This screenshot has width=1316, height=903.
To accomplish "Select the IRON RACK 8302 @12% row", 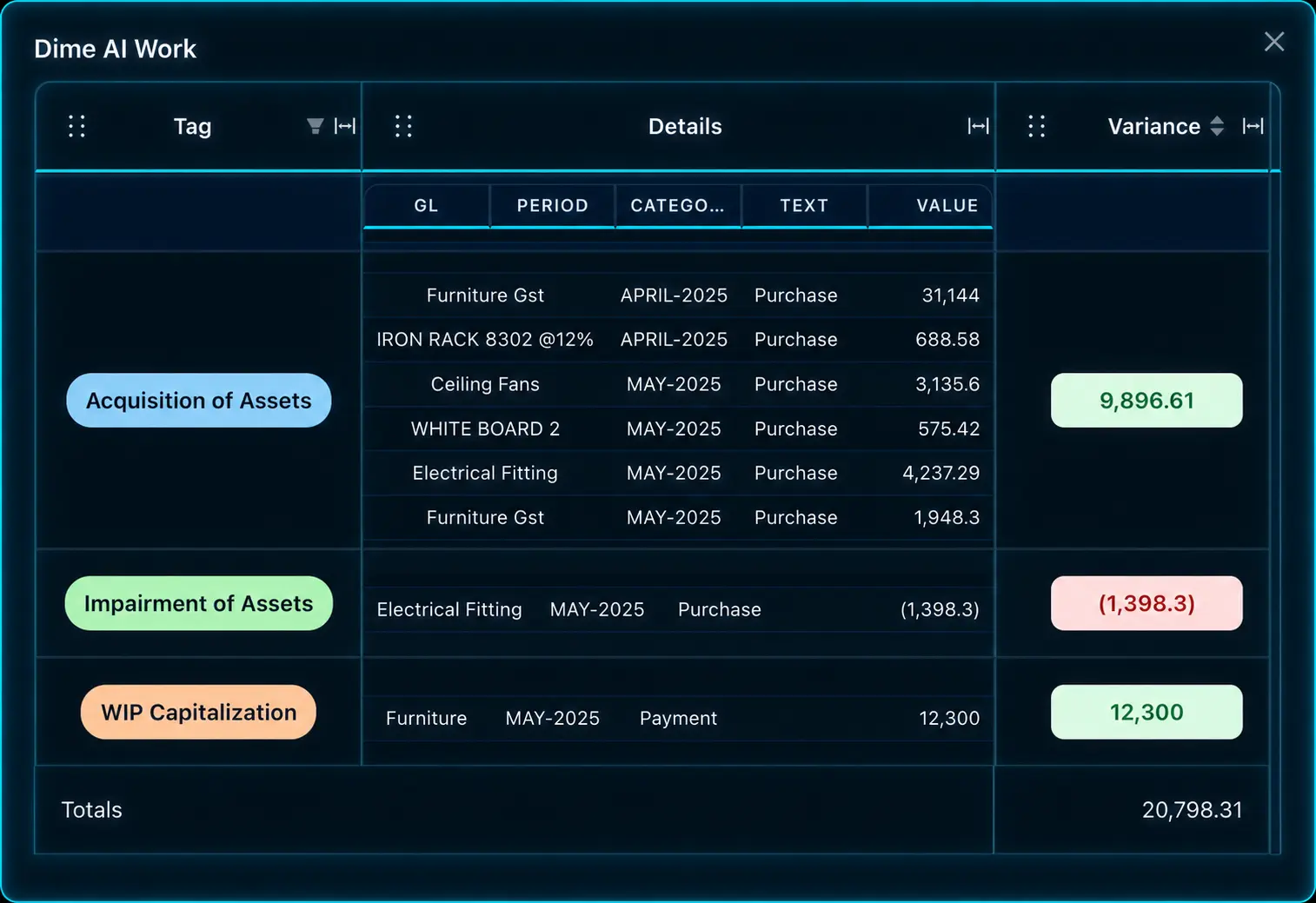I will tap(678, 340).
